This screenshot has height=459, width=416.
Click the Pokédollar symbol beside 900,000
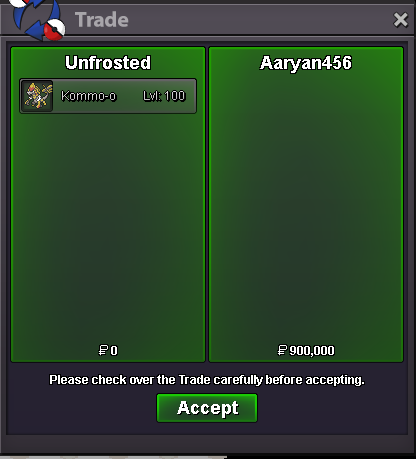pos(282,350)
